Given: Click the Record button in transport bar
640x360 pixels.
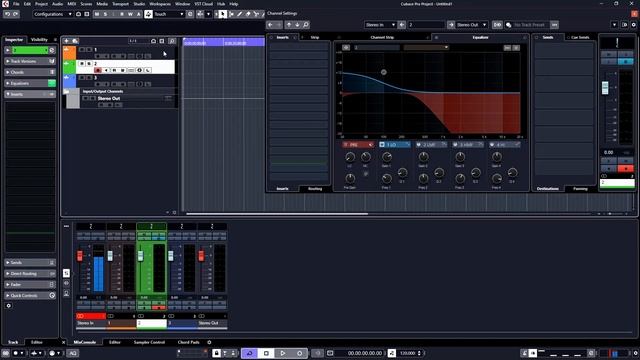Looking at the screenshot, I should tap(299, 353).
